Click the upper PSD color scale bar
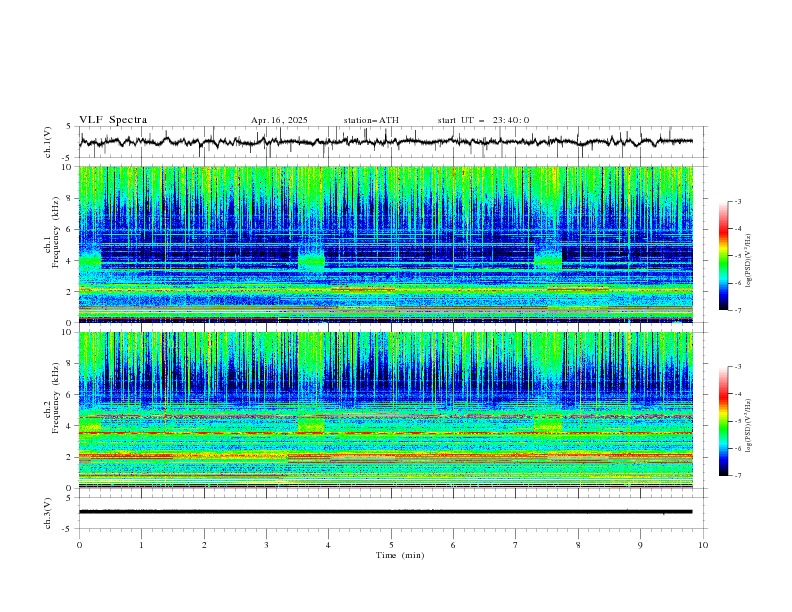The height and width of the screenshot is (612, 792). coord(724,256)
